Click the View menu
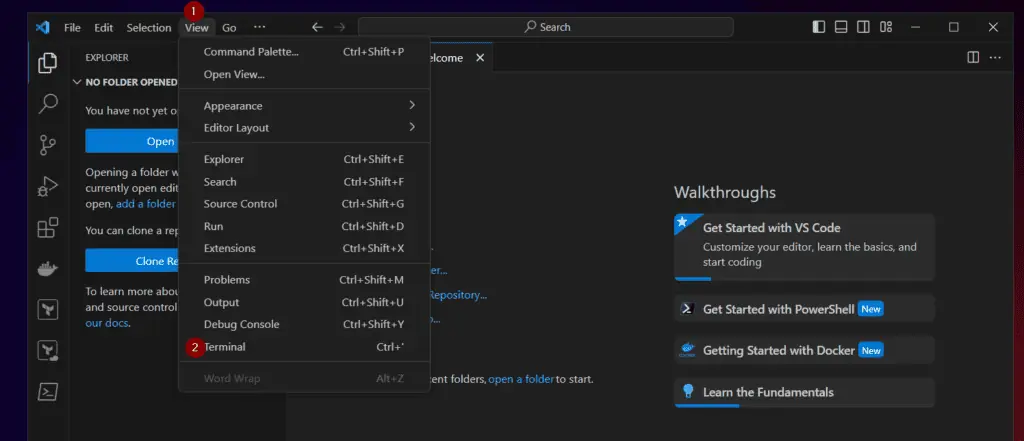 click(197, 27)
